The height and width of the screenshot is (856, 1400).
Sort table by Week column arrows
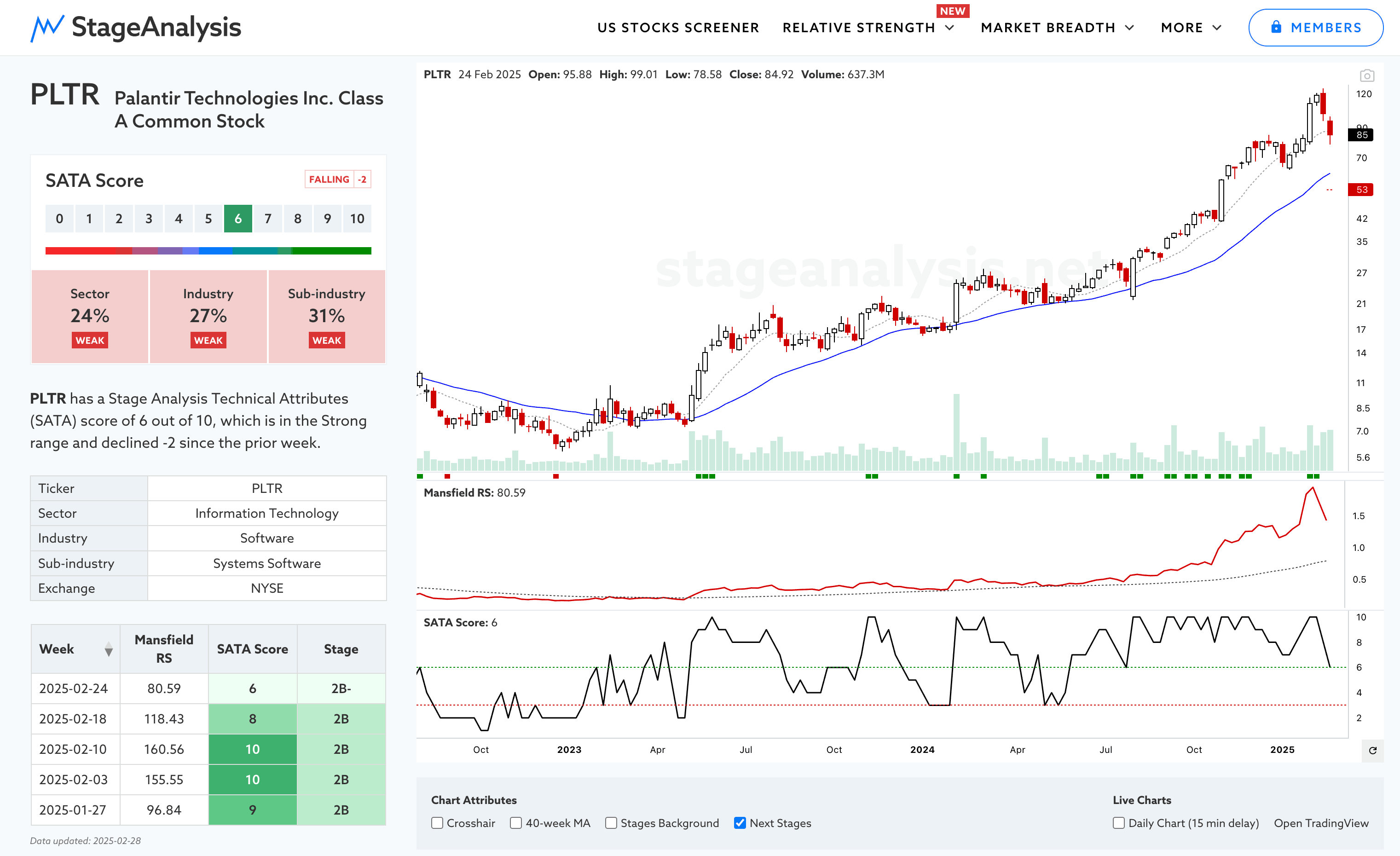(x=109, y=649)
